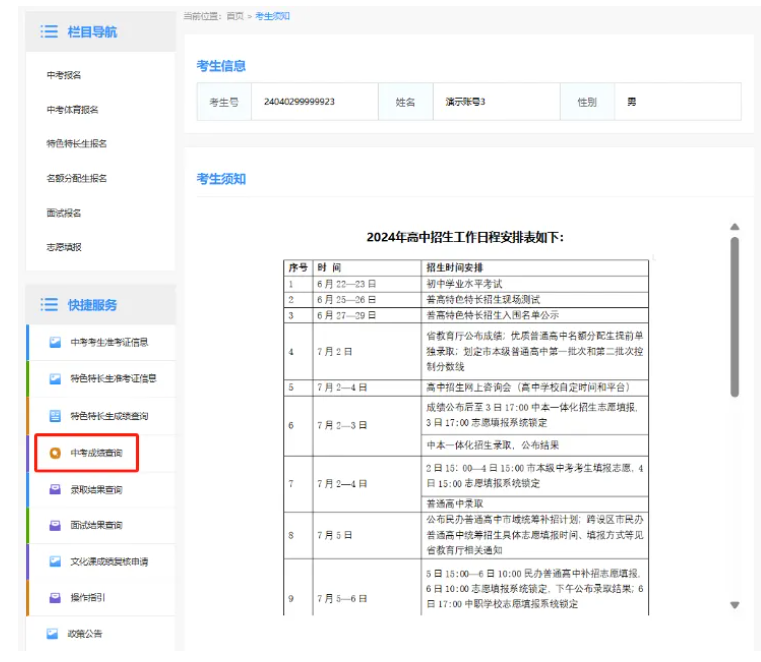Click the 中考考生准考证信息 picture icon
Screen dimensions: 761x662
[x=55, y=342]
